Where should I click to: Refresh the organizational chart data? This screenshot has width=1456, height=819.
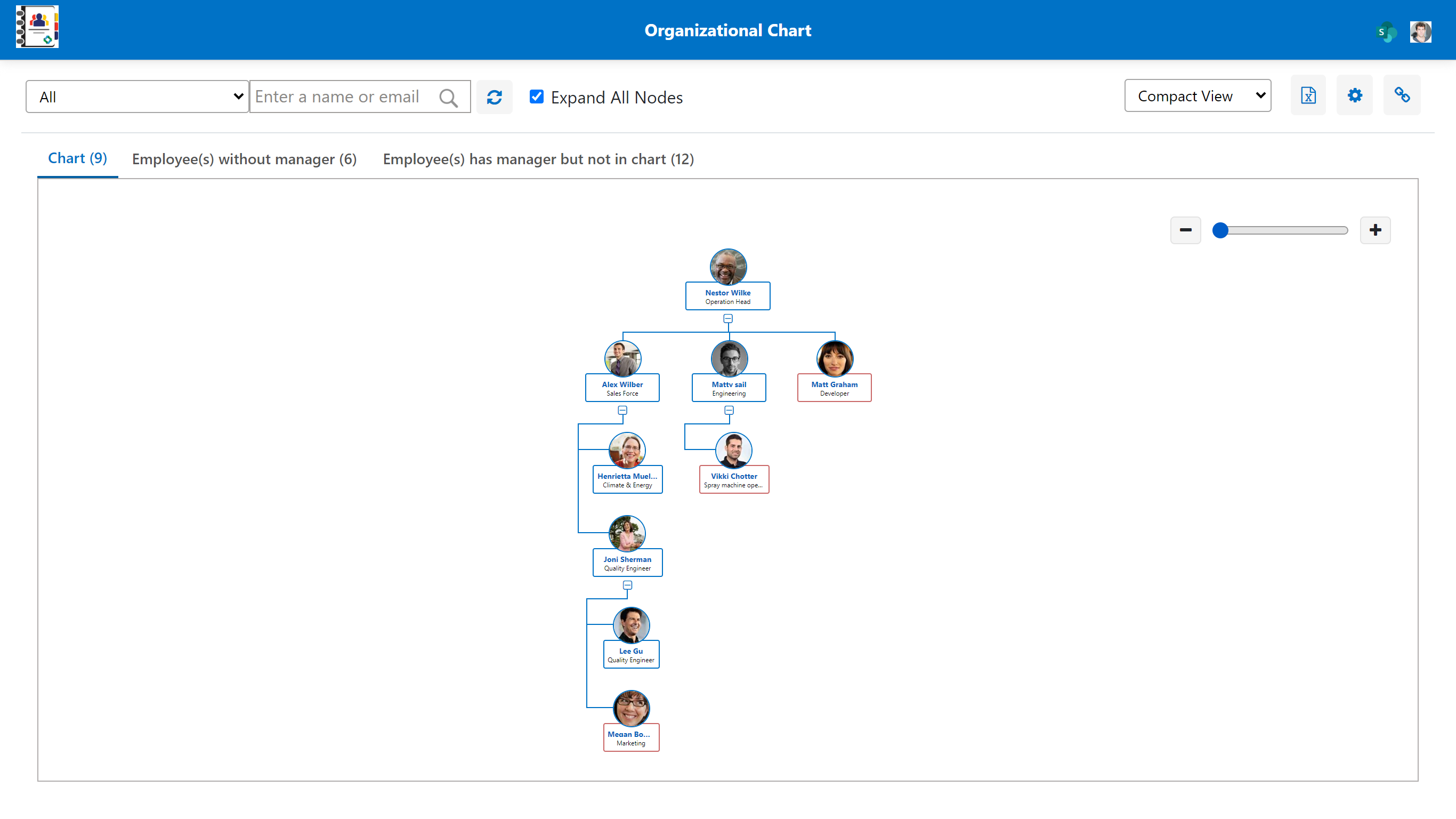pyautogui.click(x=495, y=97)
